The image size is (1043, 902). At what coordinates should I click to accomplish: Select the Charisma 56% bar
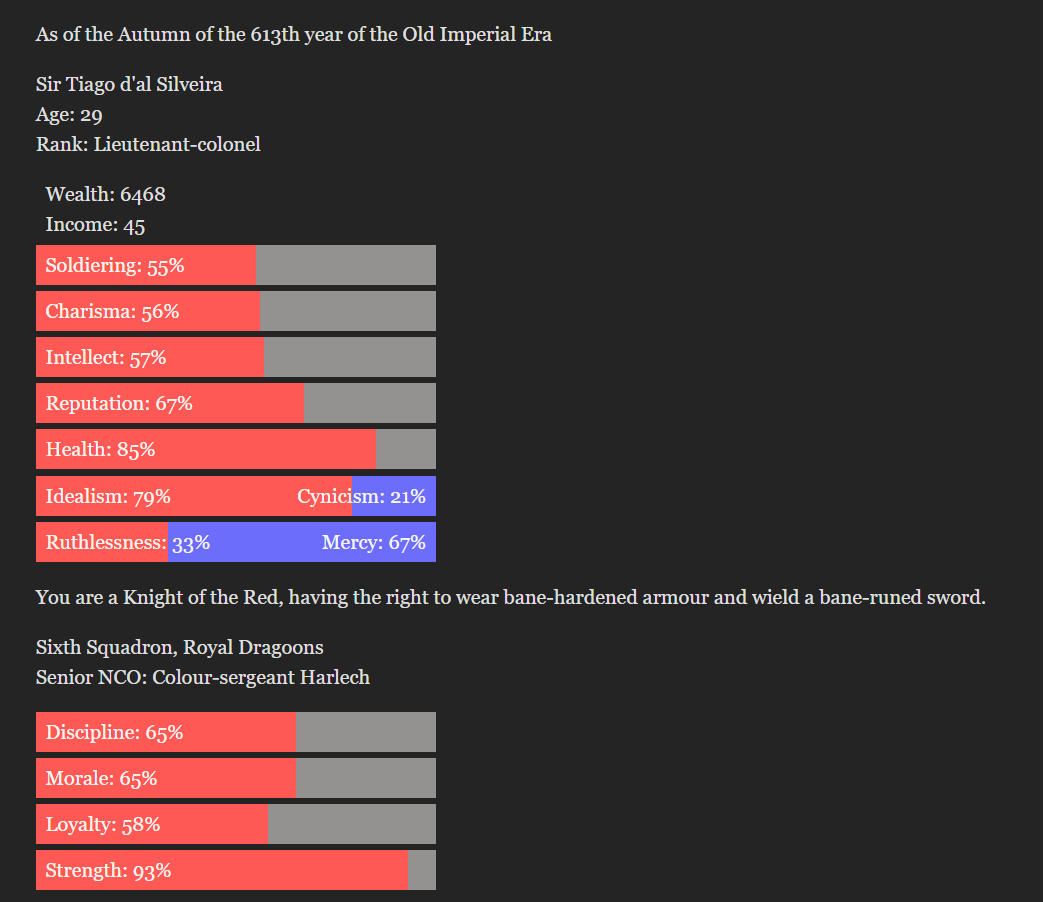[x=235, y=312]
